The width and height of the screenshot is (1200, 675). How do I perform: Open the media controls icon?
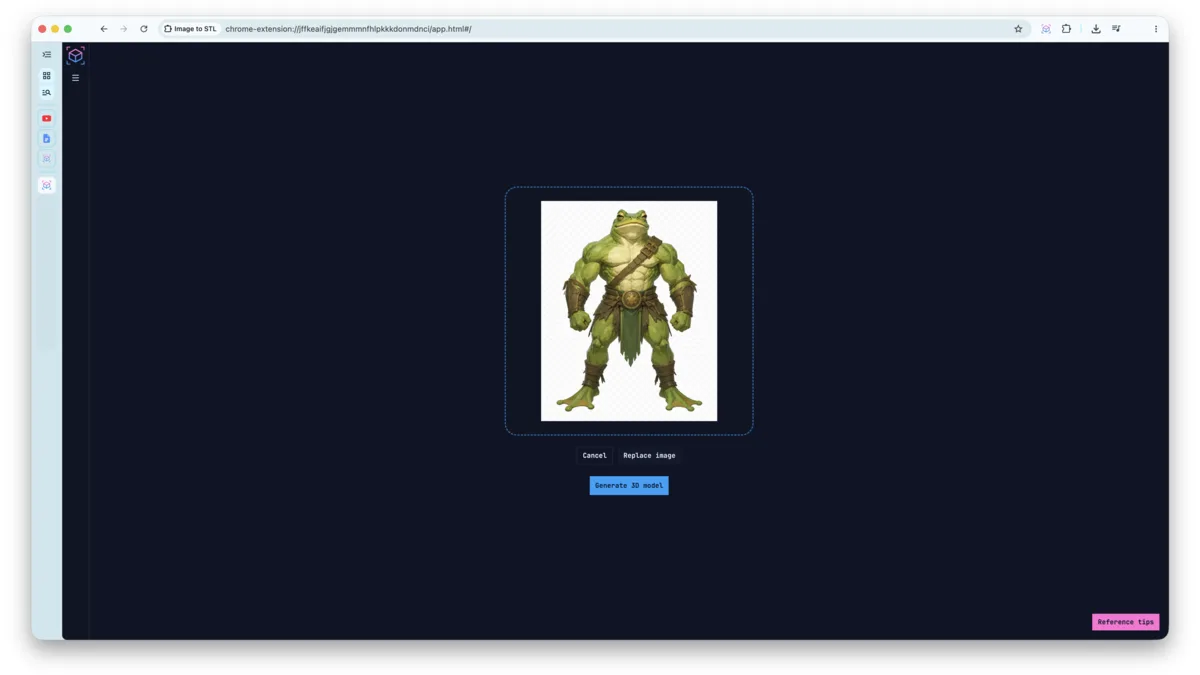pos(1116,29)
